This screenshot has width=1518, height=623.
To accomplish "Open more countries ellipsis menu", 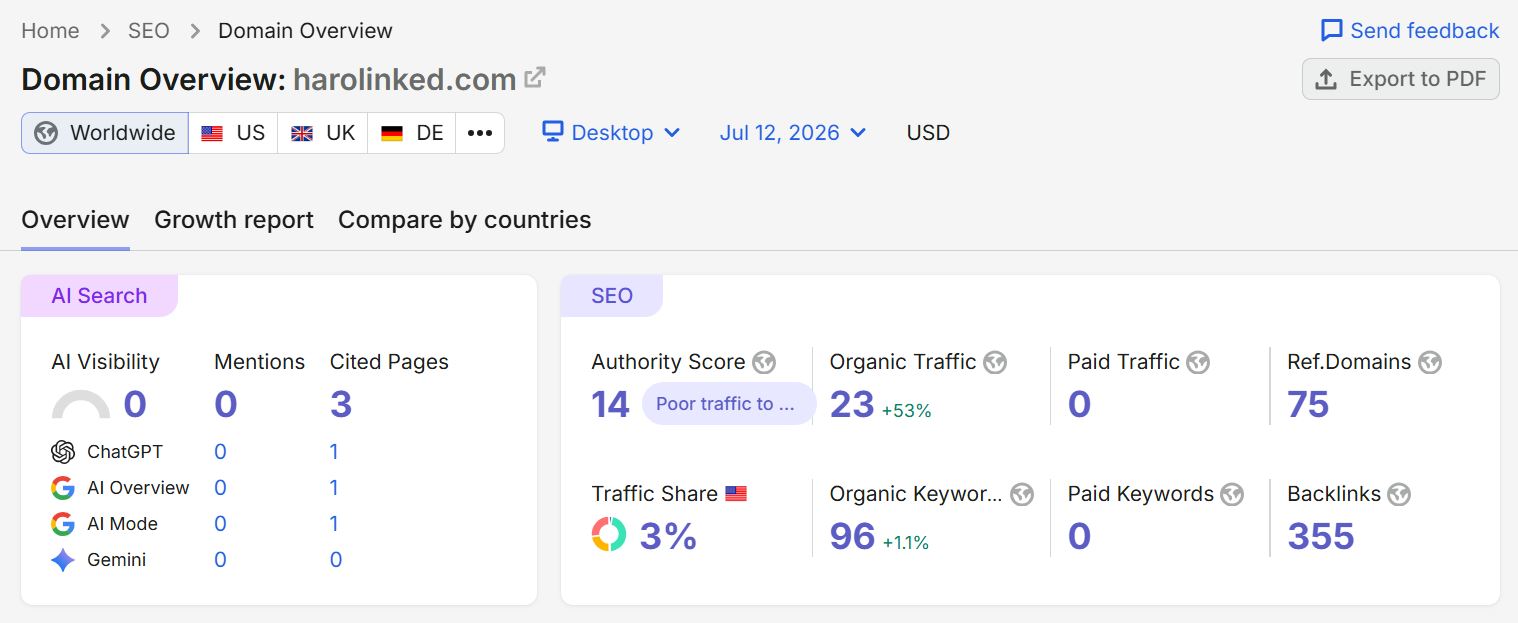I will click(480, 133).
